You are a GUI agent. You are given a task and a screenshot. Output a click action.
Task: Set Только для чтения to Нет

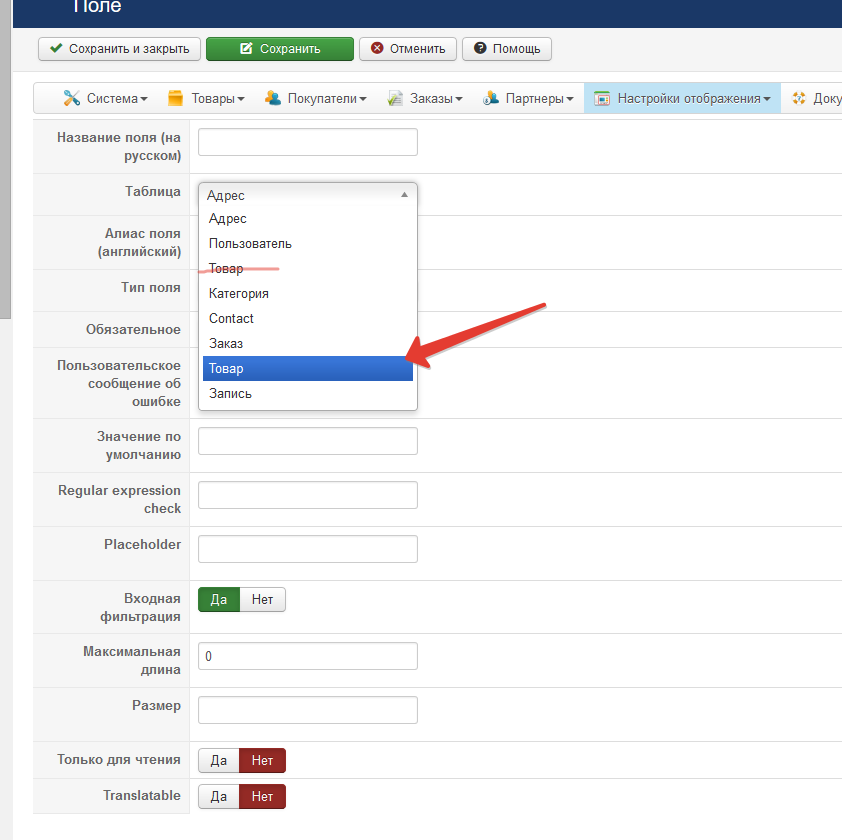tap(263, 761)
